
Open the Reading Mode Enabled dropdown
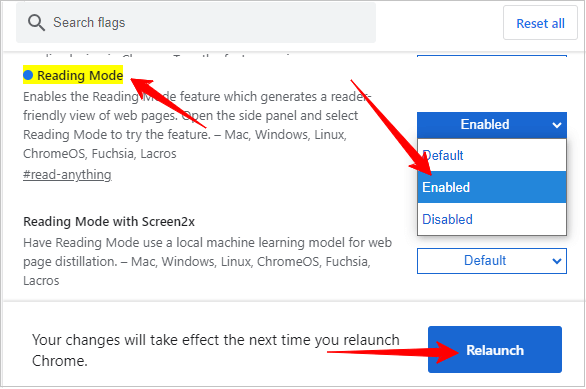pos(492,124)
